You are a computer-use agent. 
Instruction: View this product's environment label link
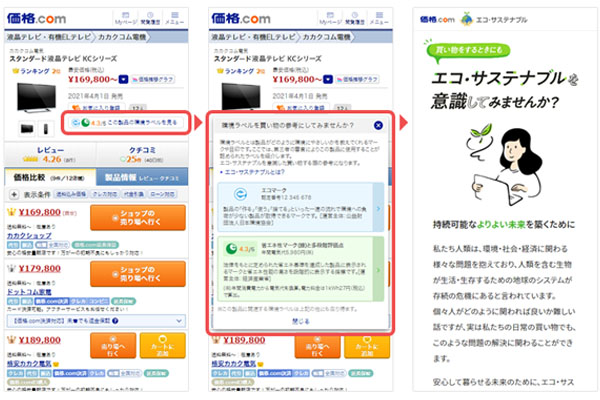(x=126, y=122)
